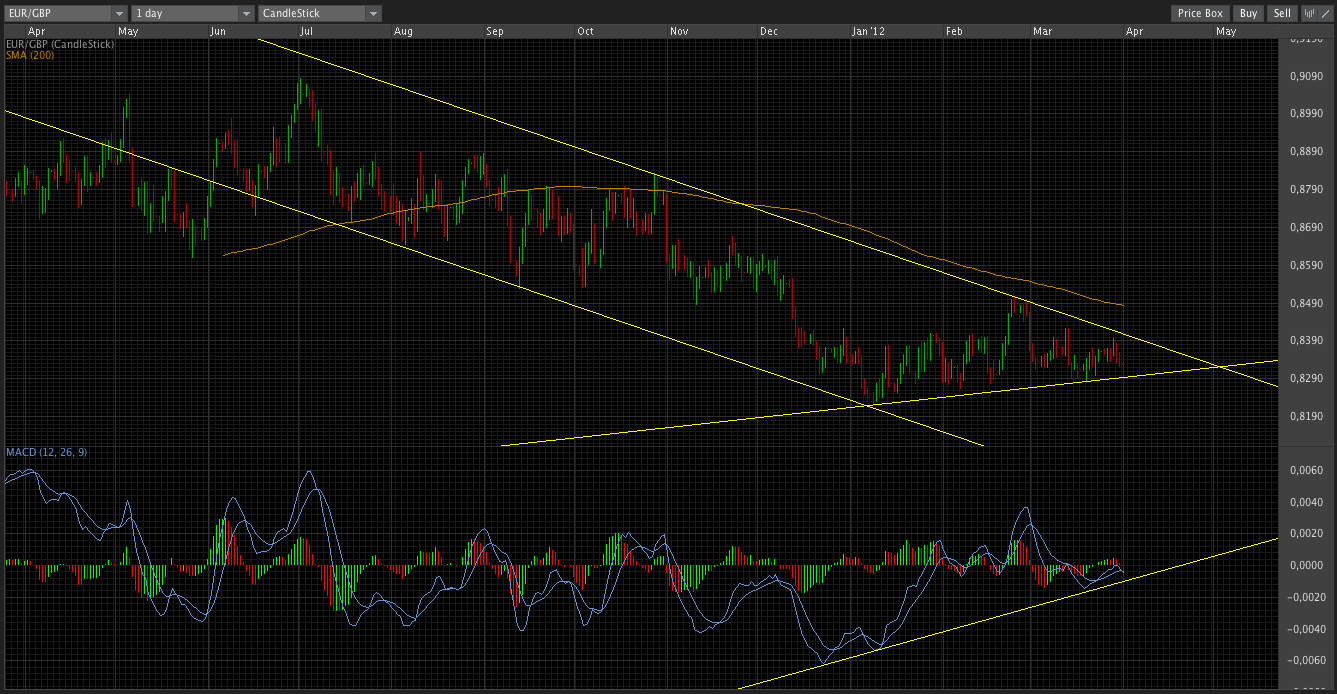This screenshot has width=1337, height=694.
Task: Click the 0,8790 price axis value
Action: click(x=1304, y=189)
